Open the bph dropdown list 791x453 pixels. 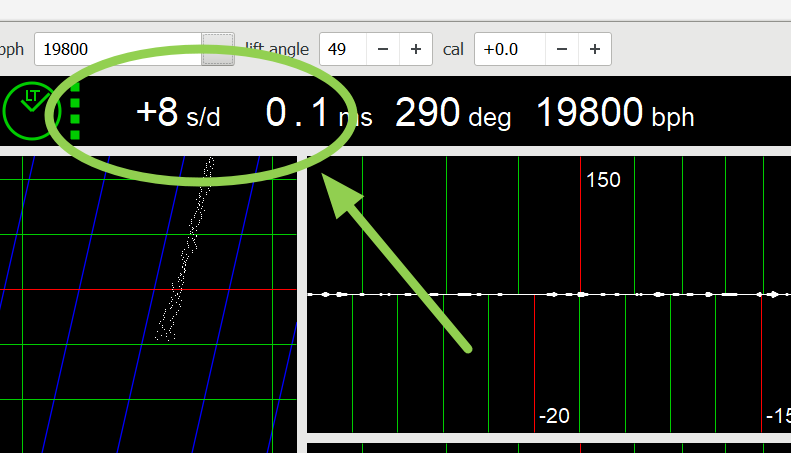coord(218,48)
